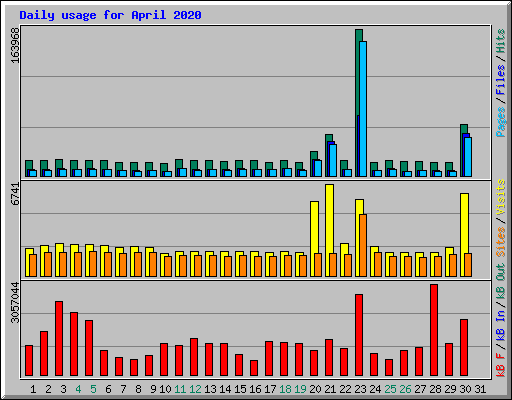Click the 'Visits' legend label

tap(501, 197)
